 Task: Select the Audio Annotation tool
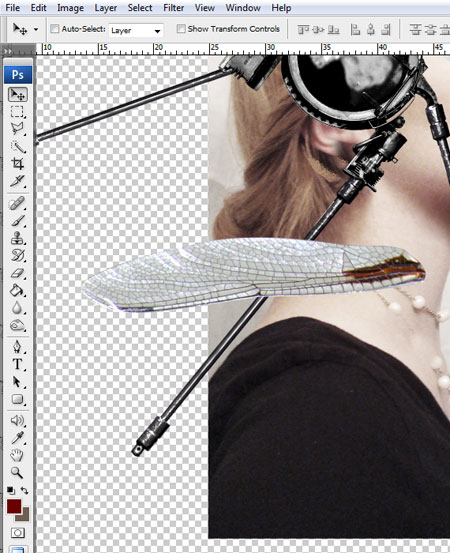coord(17,421)
